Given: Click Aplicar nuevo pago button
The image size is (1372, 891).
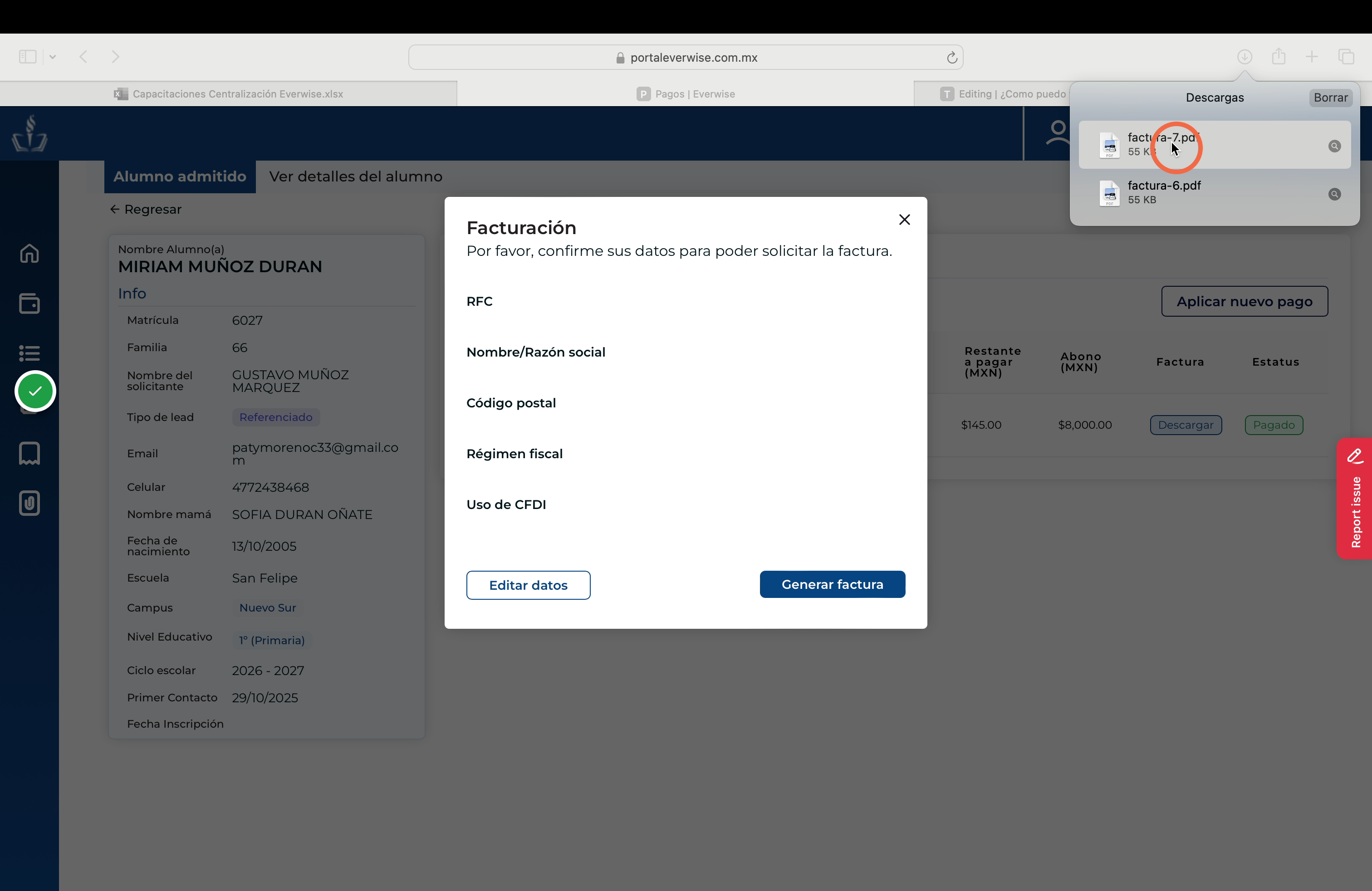Looking at the screenshot, I should tap(1245, 301).
